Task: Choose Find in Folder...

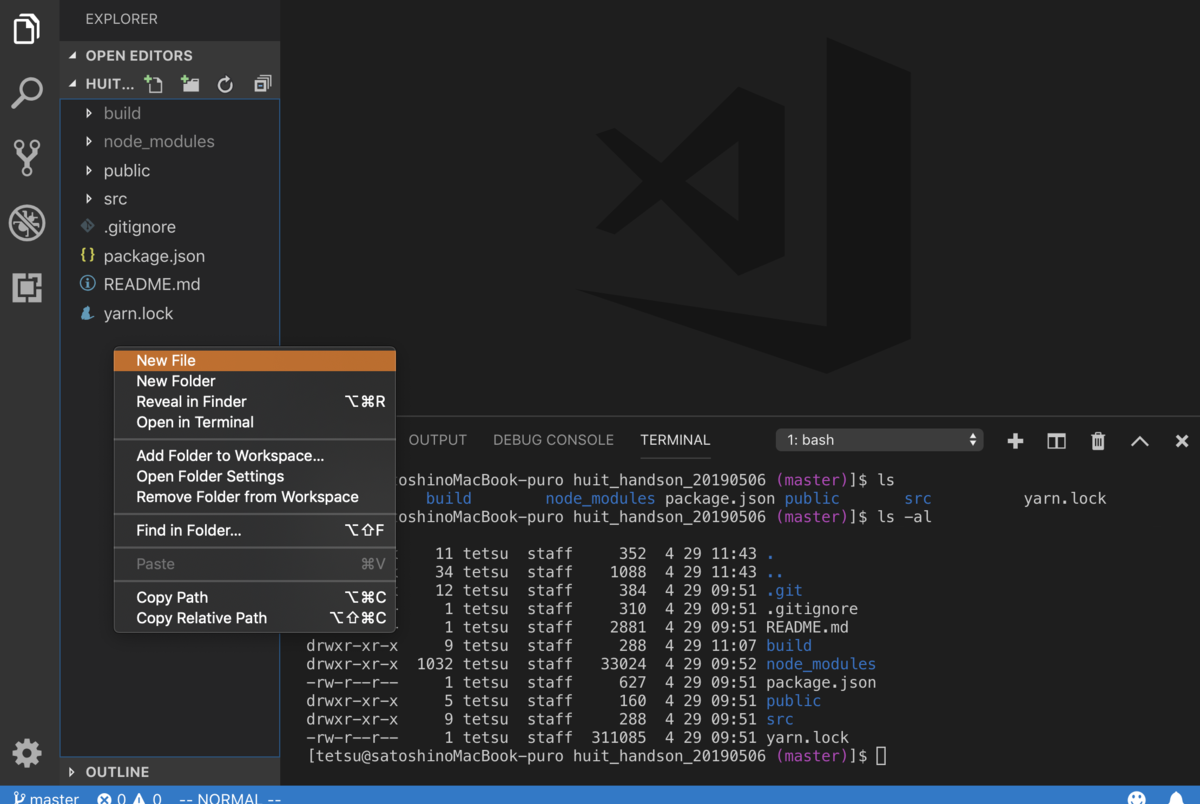Action: click(255, 530)
